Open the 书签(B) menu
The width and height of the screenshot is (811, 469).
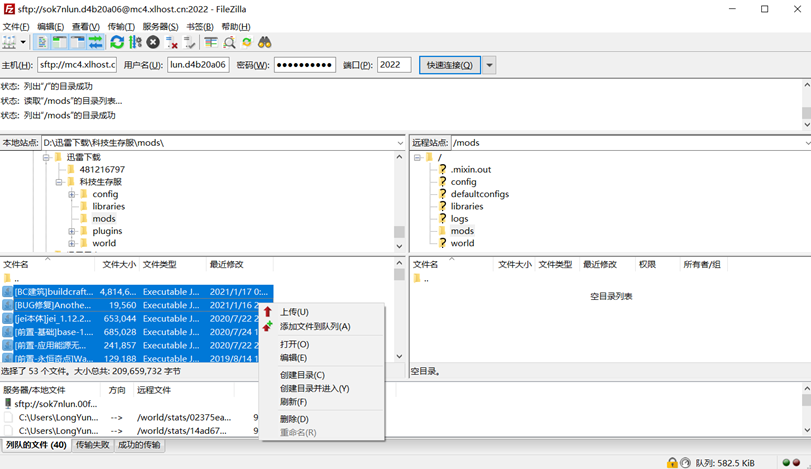[x=200, y=26]
